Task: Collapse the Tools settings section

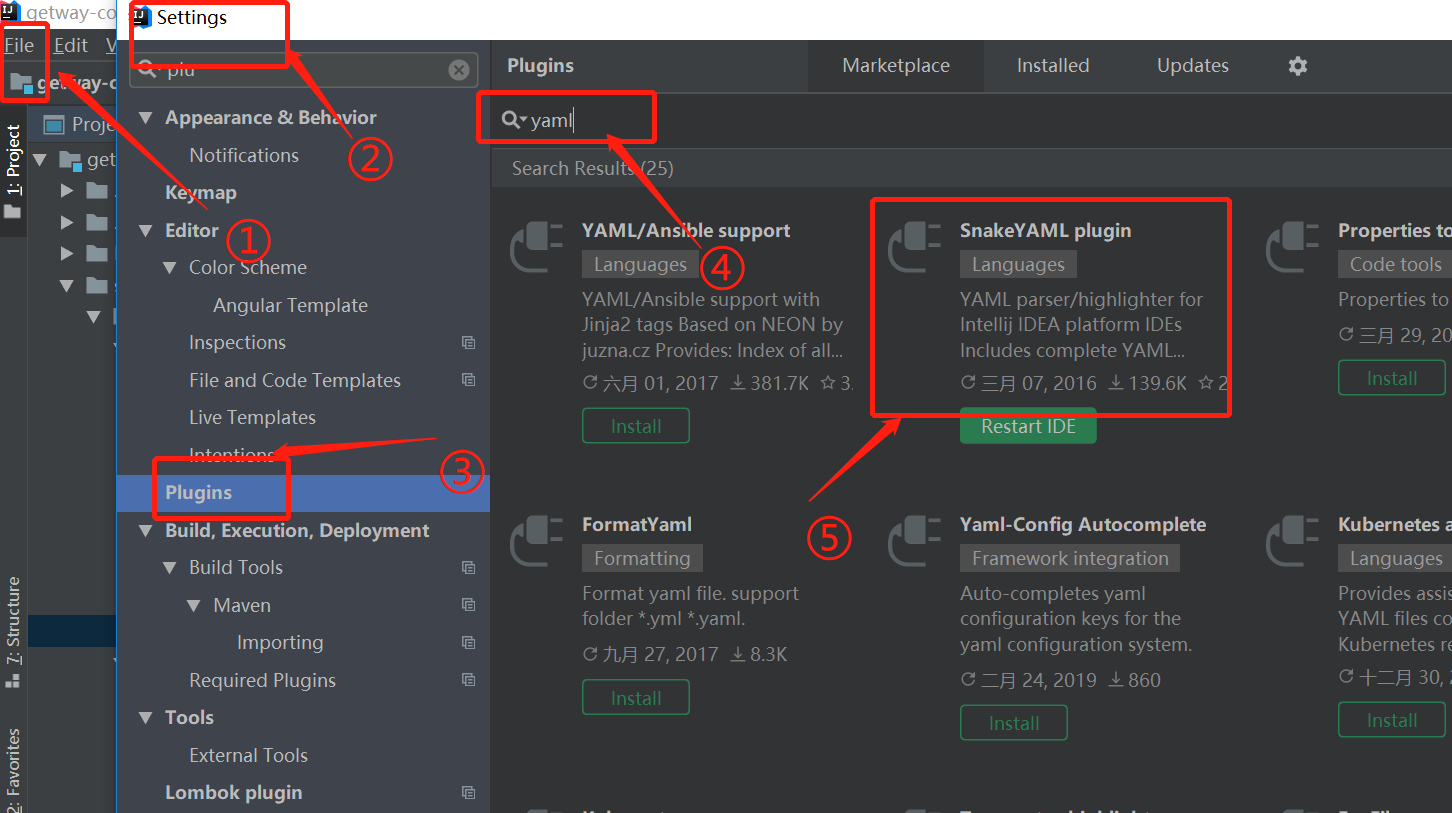Action: [146, 718]
